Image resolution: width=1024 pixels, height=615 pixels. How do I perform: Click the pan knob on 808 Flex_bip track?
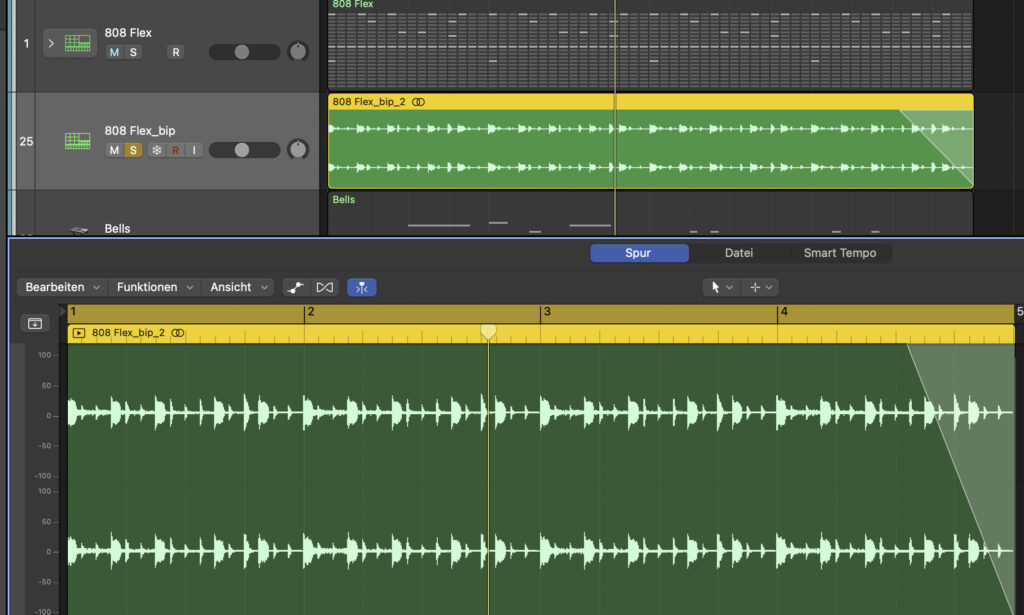[298, 150]
